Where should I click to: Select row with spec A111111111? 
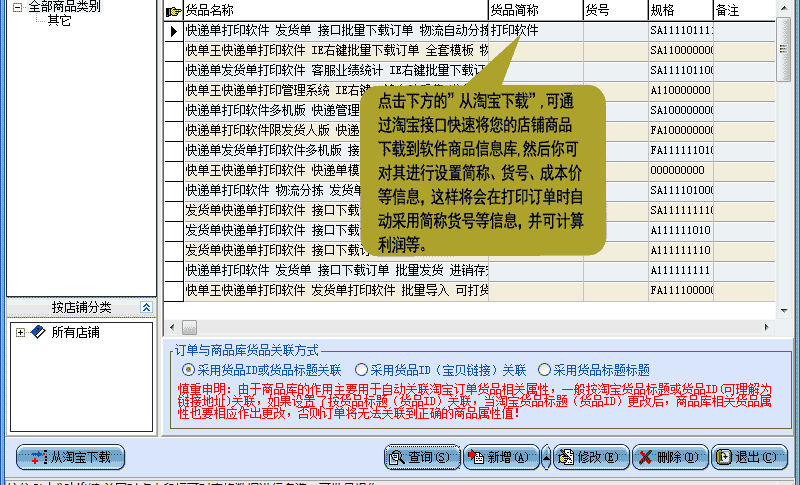[x=469, y=270]
